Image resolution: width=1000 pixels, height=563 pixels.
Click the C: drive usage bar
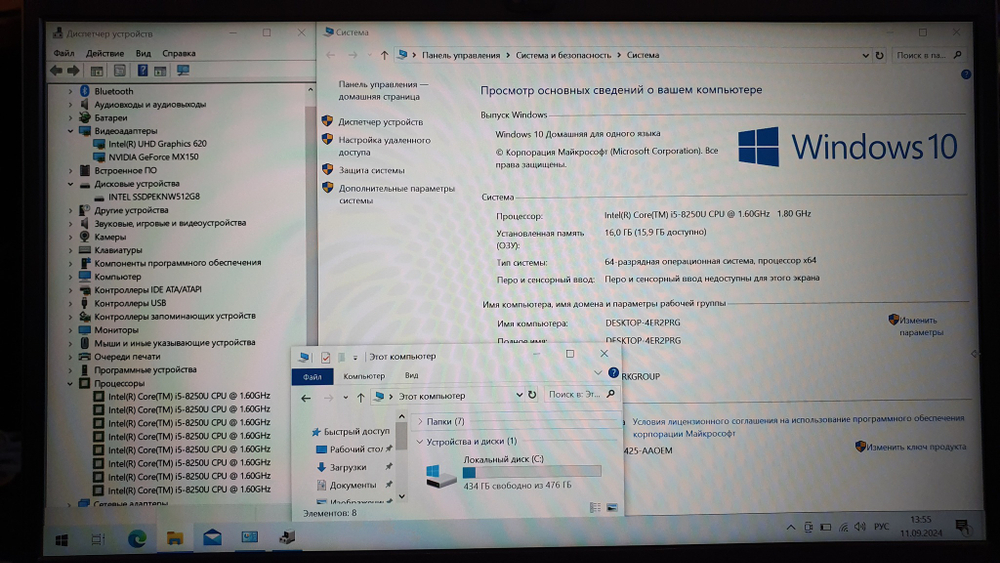coord(532,472)
